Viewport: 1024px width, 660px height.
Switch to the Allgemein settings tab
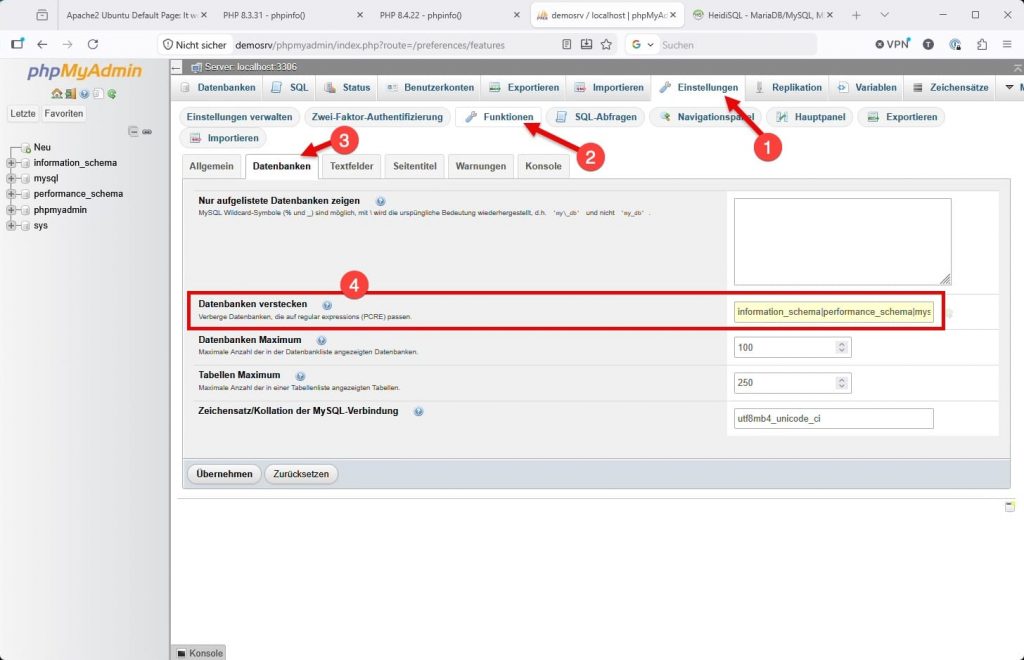tap(211, 166)
